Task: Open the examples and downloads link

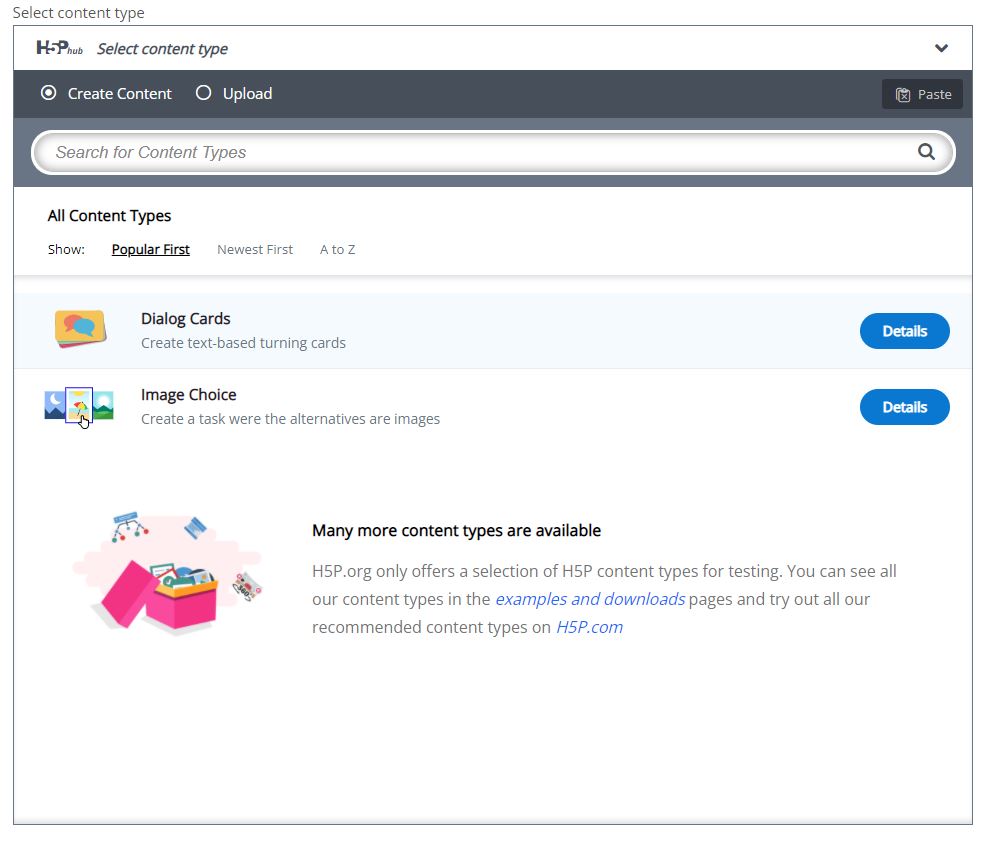Action: pyautogui.click(x=590, y=599)
